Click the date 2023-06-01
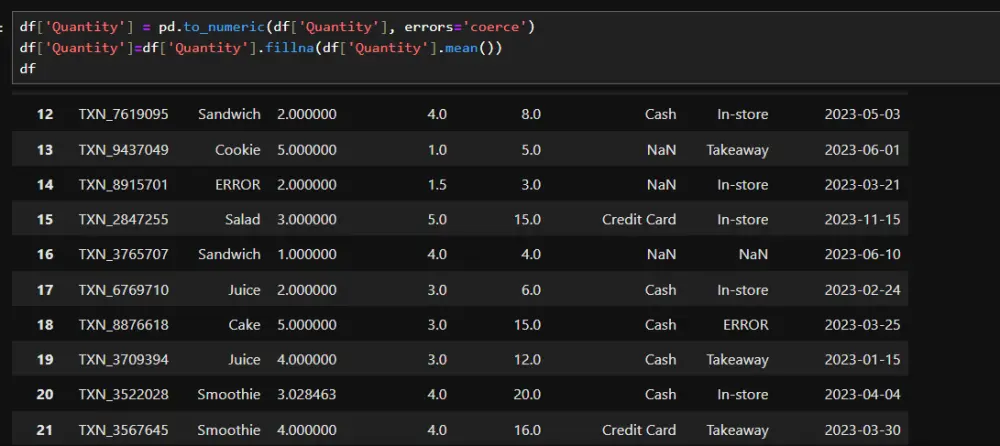Screen dimensions: 1000x446 point(862,150)
